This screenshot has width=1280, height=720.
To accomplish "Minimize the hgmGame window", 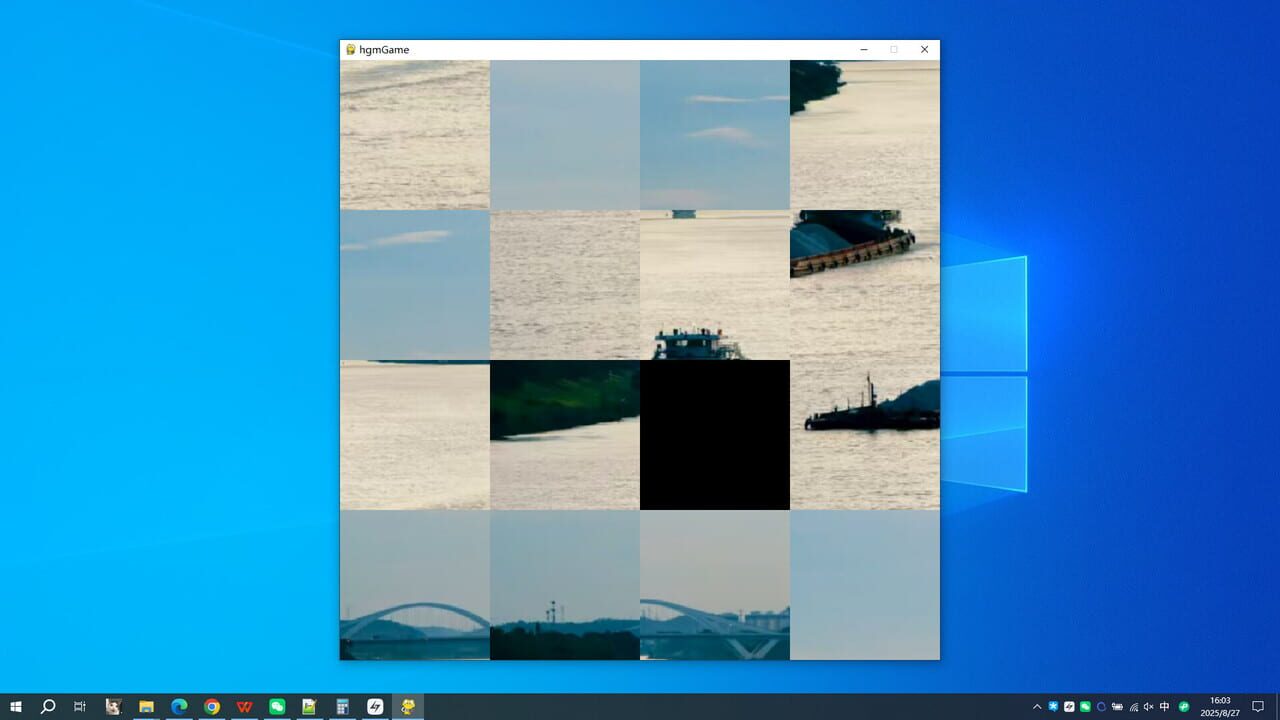I will coord(864,50).
